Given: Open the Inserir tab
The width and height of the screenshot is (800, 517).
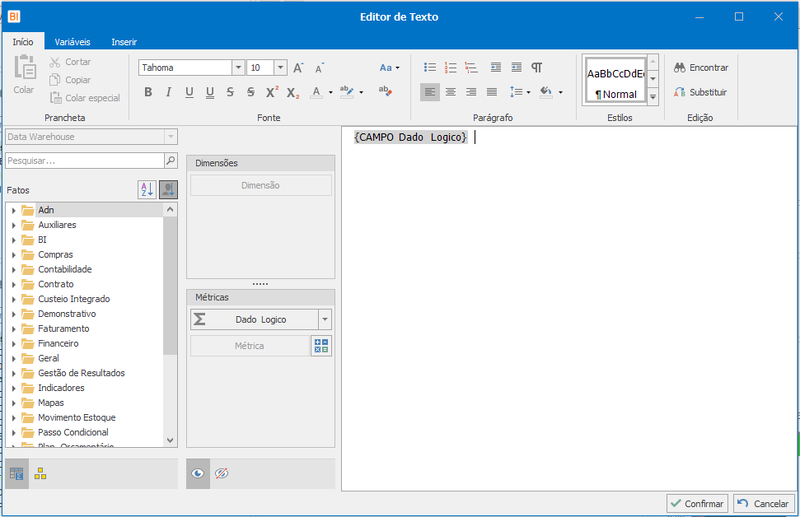Looking at the screenshot, I should click(124, 42).
